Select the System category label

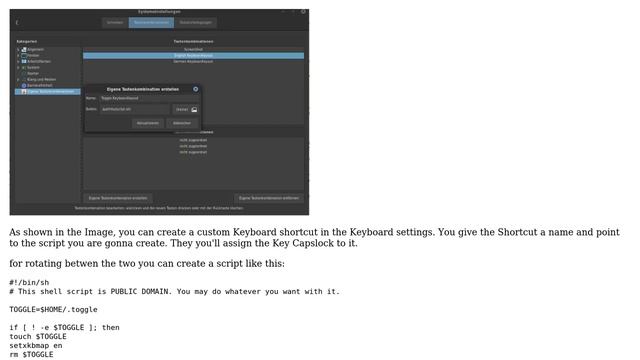point(33,67)
